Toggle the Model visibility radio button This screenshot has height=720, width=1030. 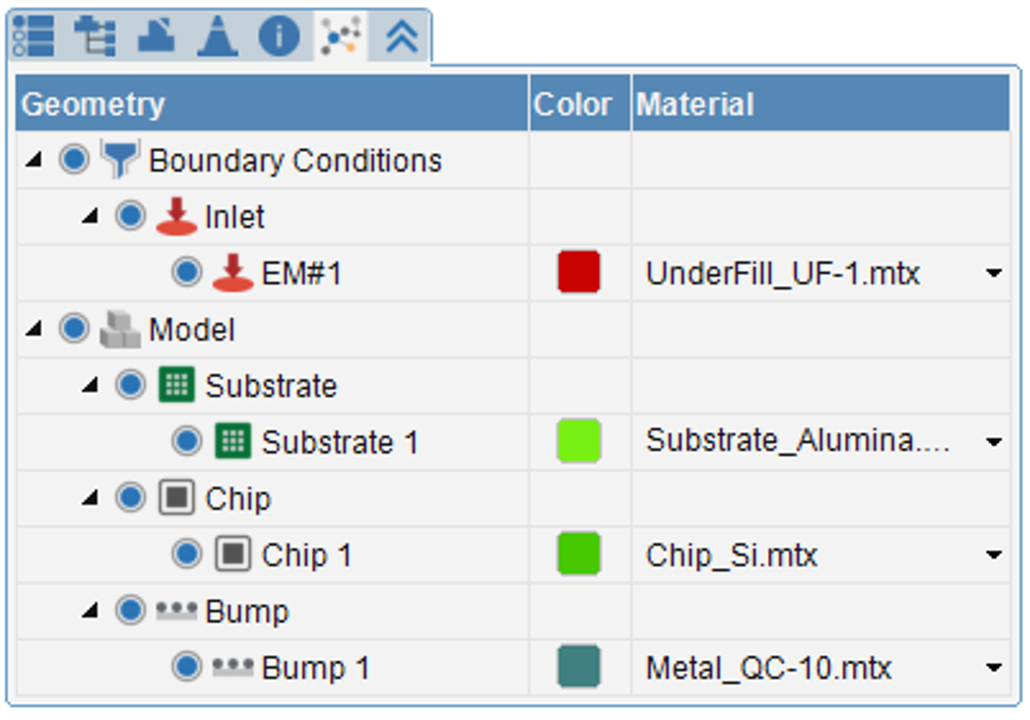[x=74, y=328]
